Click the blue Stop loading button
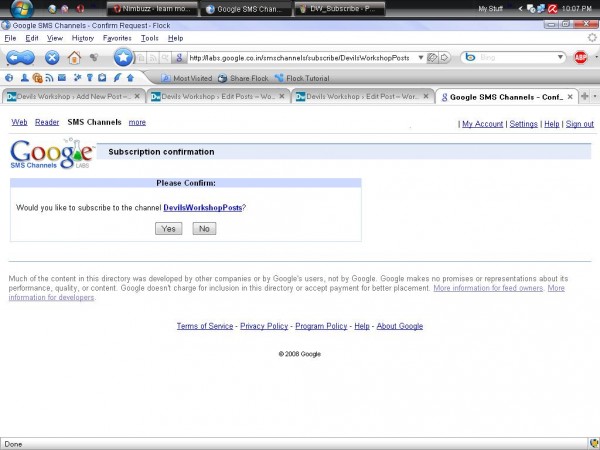The height and width of the screenshot is (450, 600). pos(52,58)
